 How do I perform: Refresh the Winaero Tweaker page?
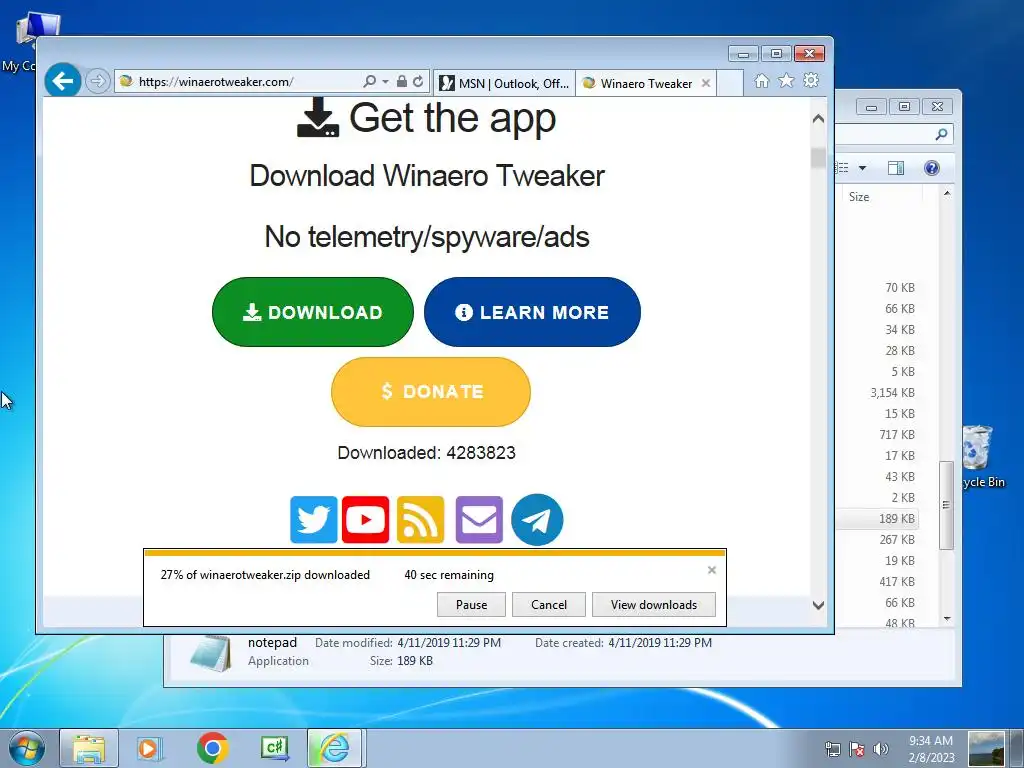click(418, 82)
